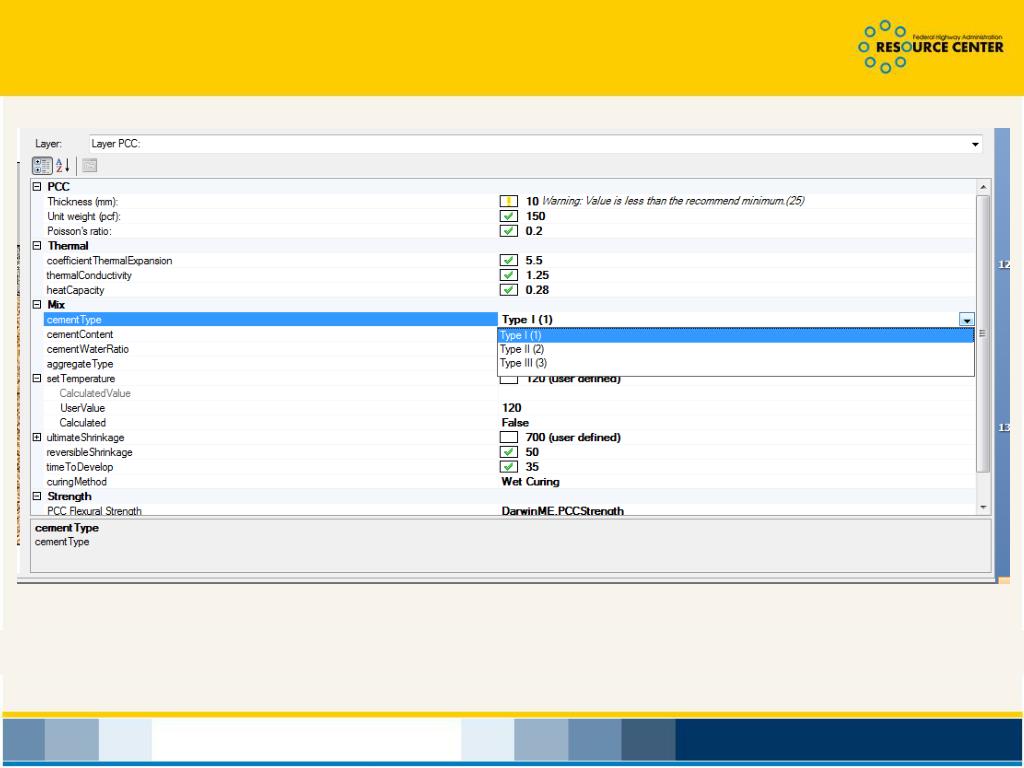Open the Layer PCC dropdown
The height and width of the screenshot is (768, 1024).
click(x=975, y=144)
